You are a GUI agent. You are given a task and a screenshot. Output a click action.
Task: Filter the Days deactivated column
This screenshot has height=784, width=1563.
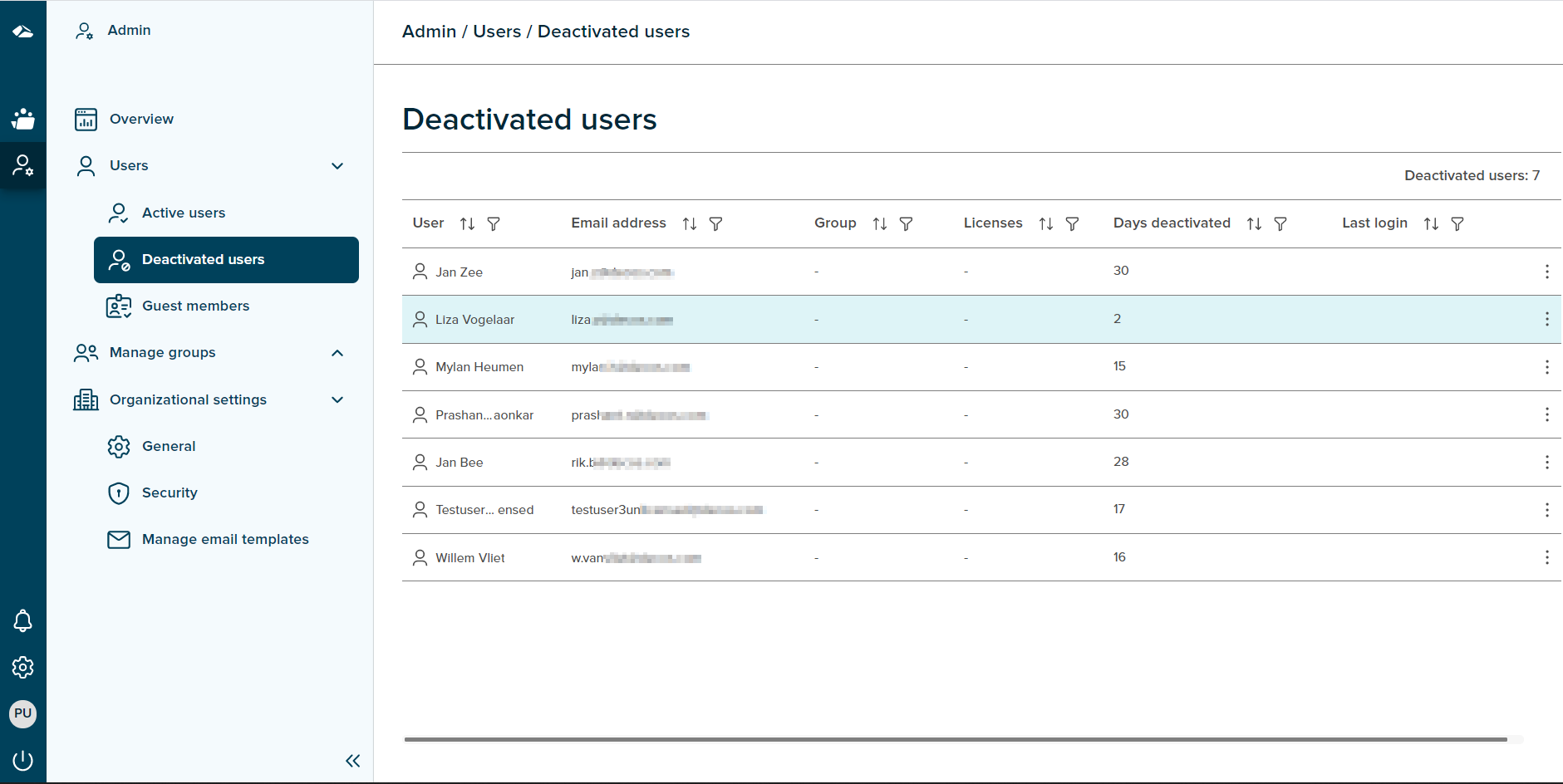click(1280, 223)
